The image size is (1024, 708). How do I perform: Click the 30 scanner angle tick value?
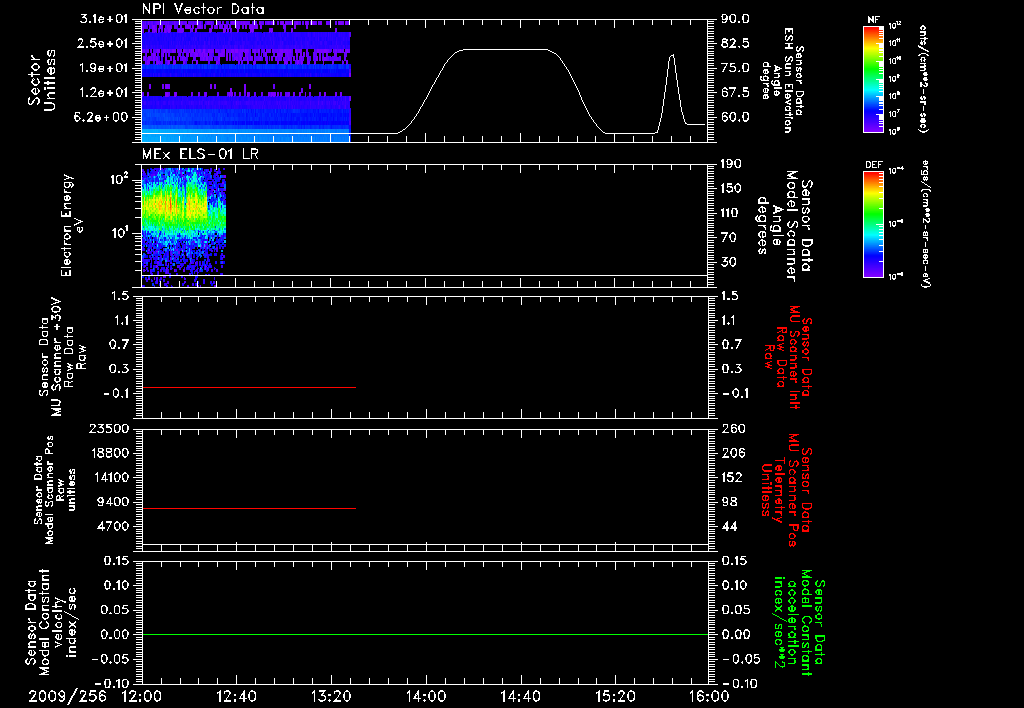tap(728, 263)
